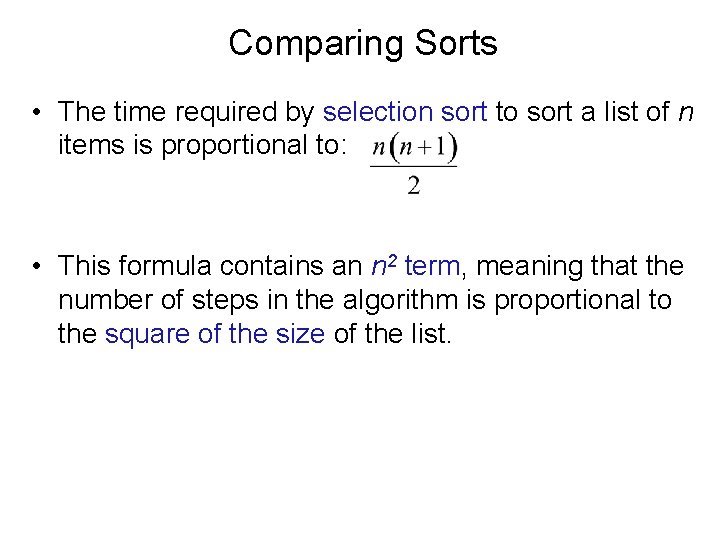Click the denominator 2 in the formula

pyautogui.click(x=414, y=187)
